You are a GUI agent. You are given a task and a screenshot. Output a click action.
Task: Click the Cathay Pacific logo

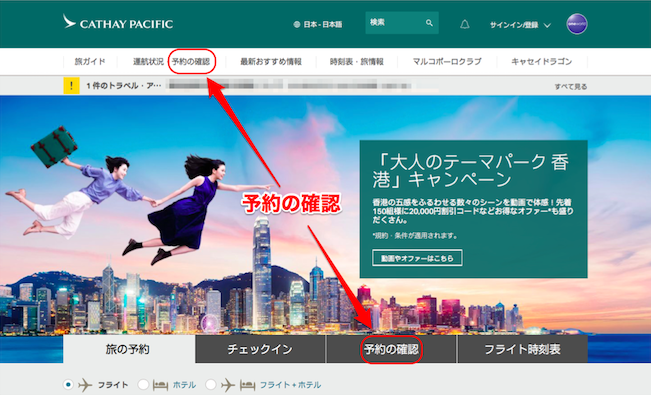click(x=117, y=22)
